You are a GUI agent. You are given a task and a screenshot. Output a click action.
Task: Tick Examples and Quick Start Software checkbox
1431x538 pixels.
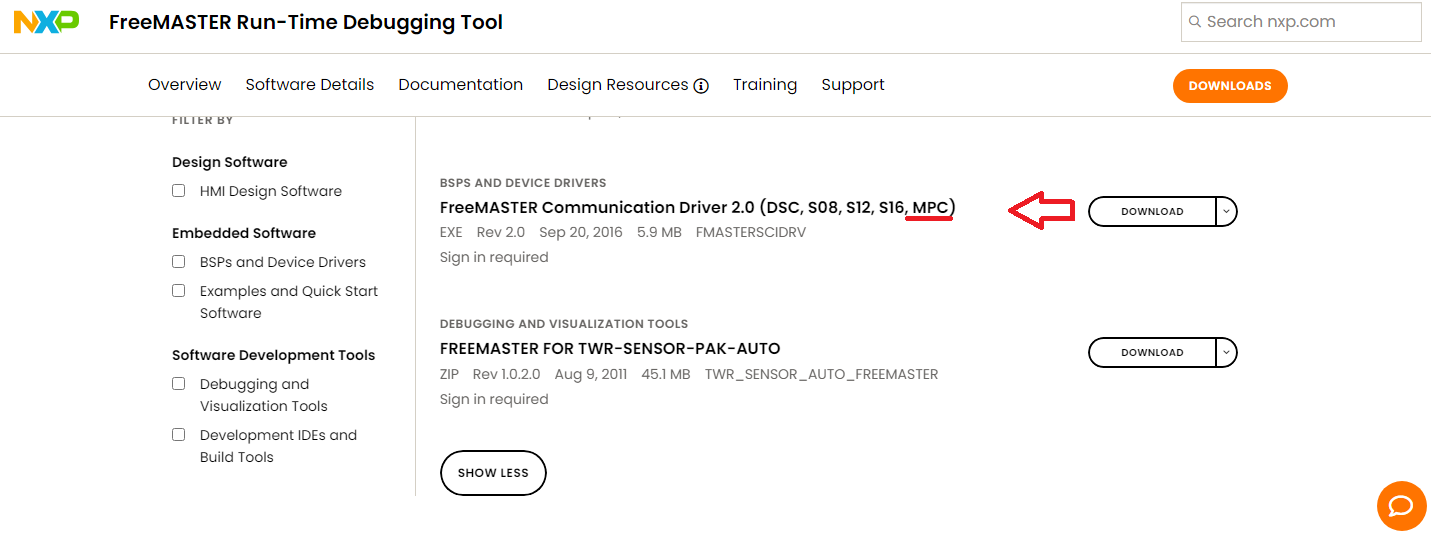point(179,291)
